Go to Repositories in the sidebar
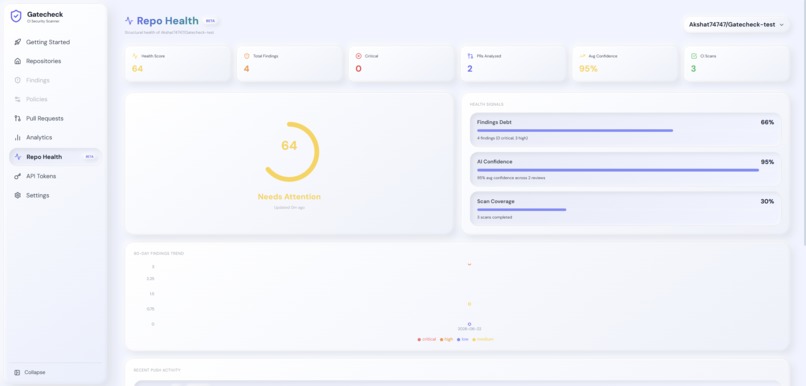The width and height of the screenshot is (806, 386). [x=55, y=61]
